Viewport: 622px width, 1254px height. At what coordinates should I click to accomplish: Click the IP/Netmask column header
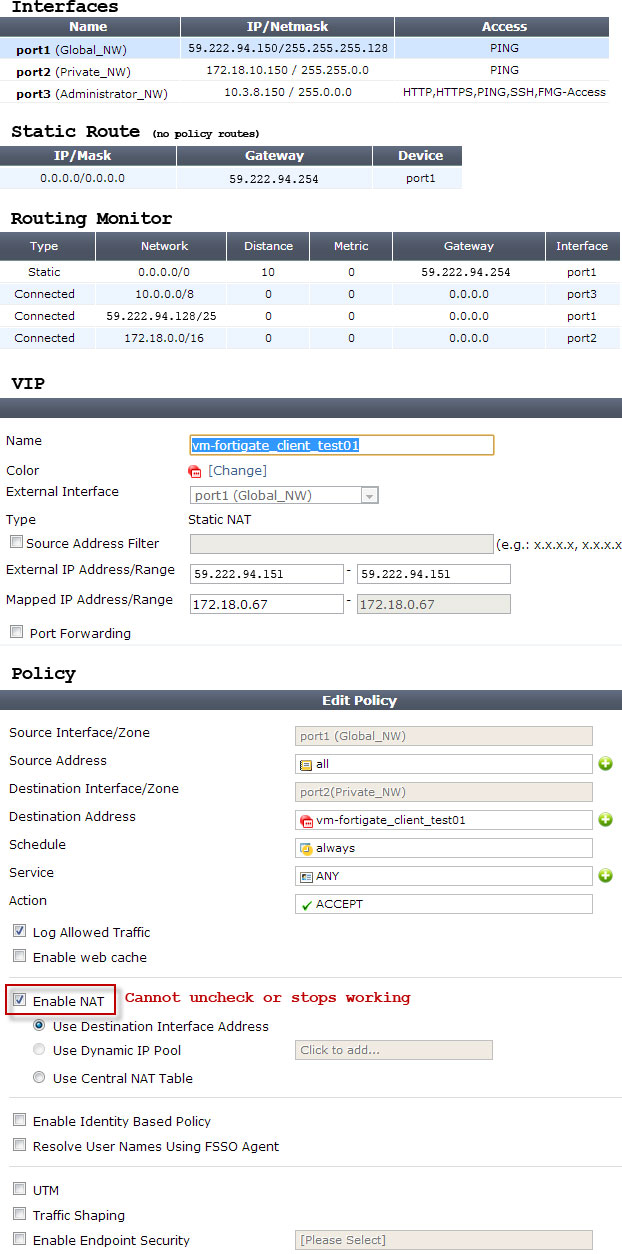click(287, 27)
